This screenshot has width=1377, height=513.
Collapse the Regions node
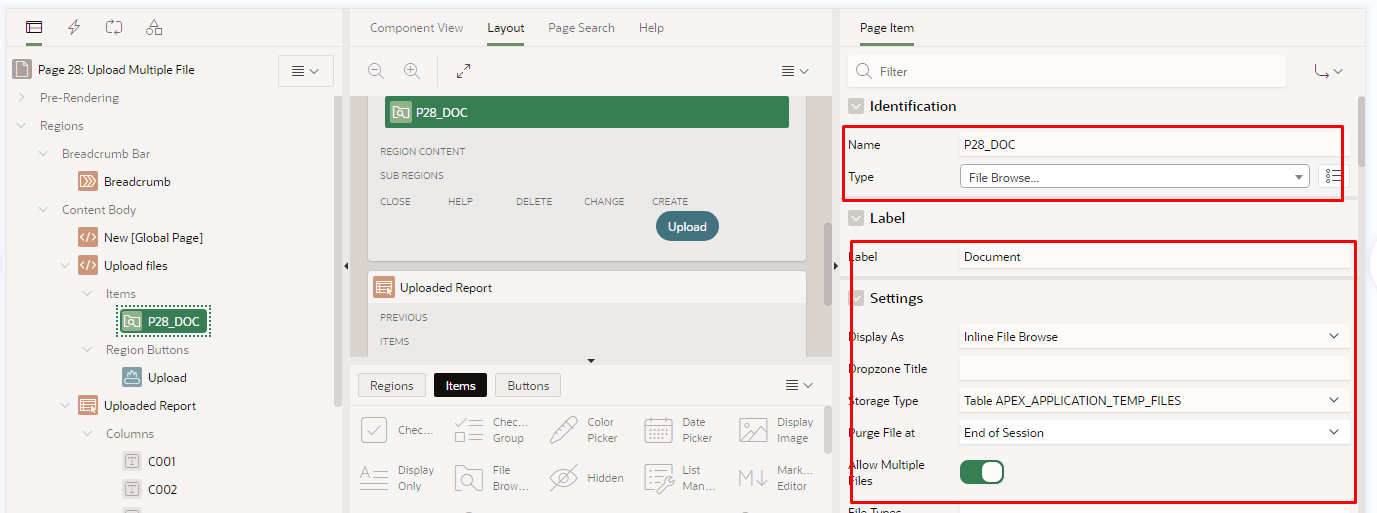[x=22, y=126]
